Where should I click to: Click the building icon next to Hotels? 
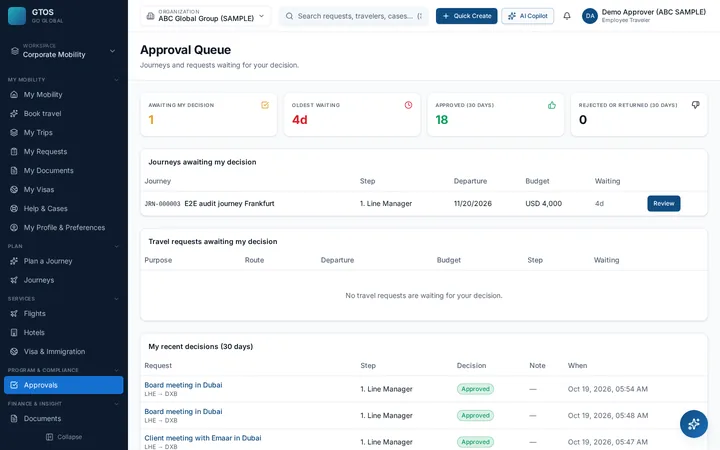coord(14,332)
